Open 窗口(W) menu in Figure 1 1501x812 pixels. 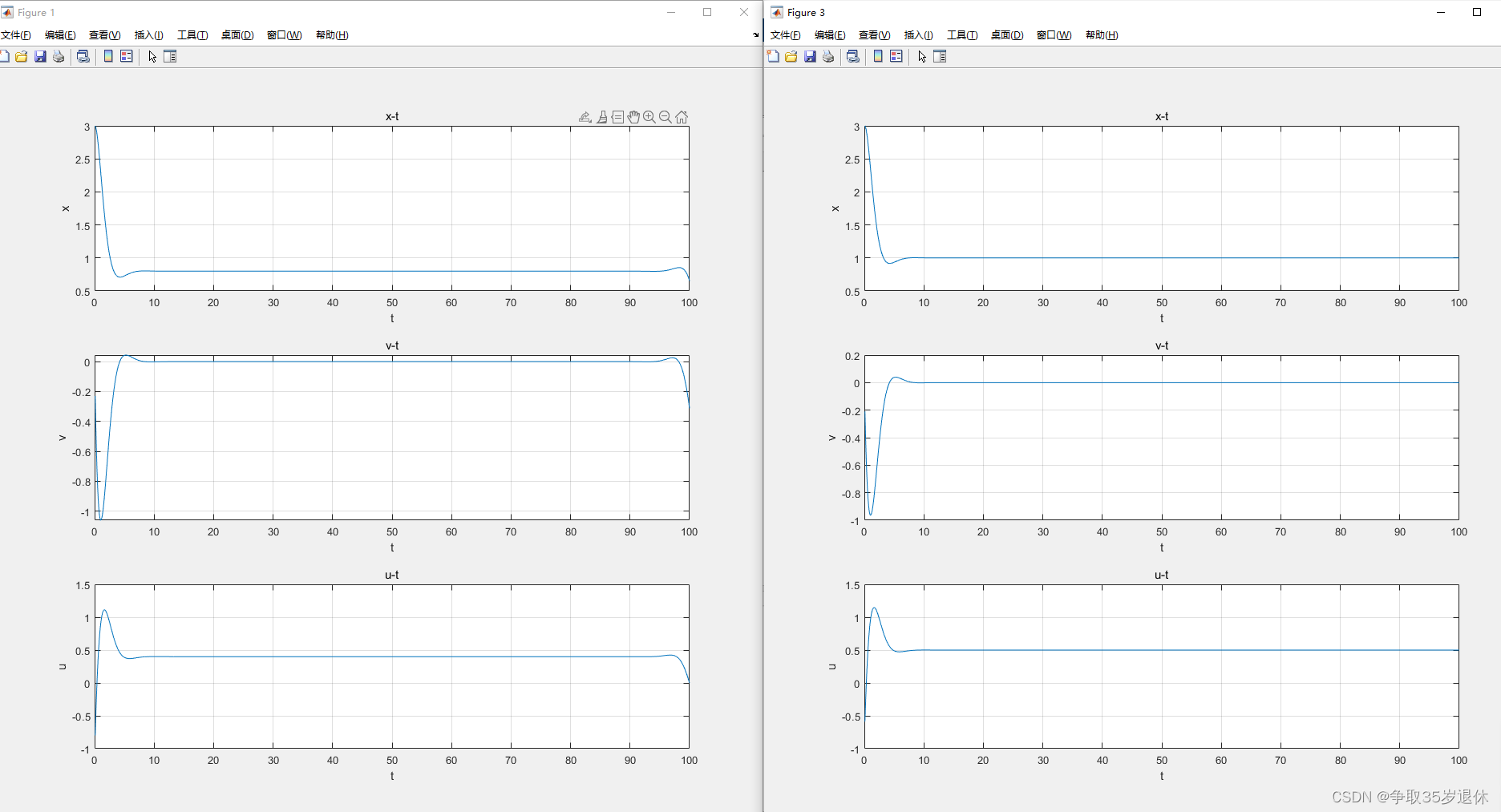285,35
